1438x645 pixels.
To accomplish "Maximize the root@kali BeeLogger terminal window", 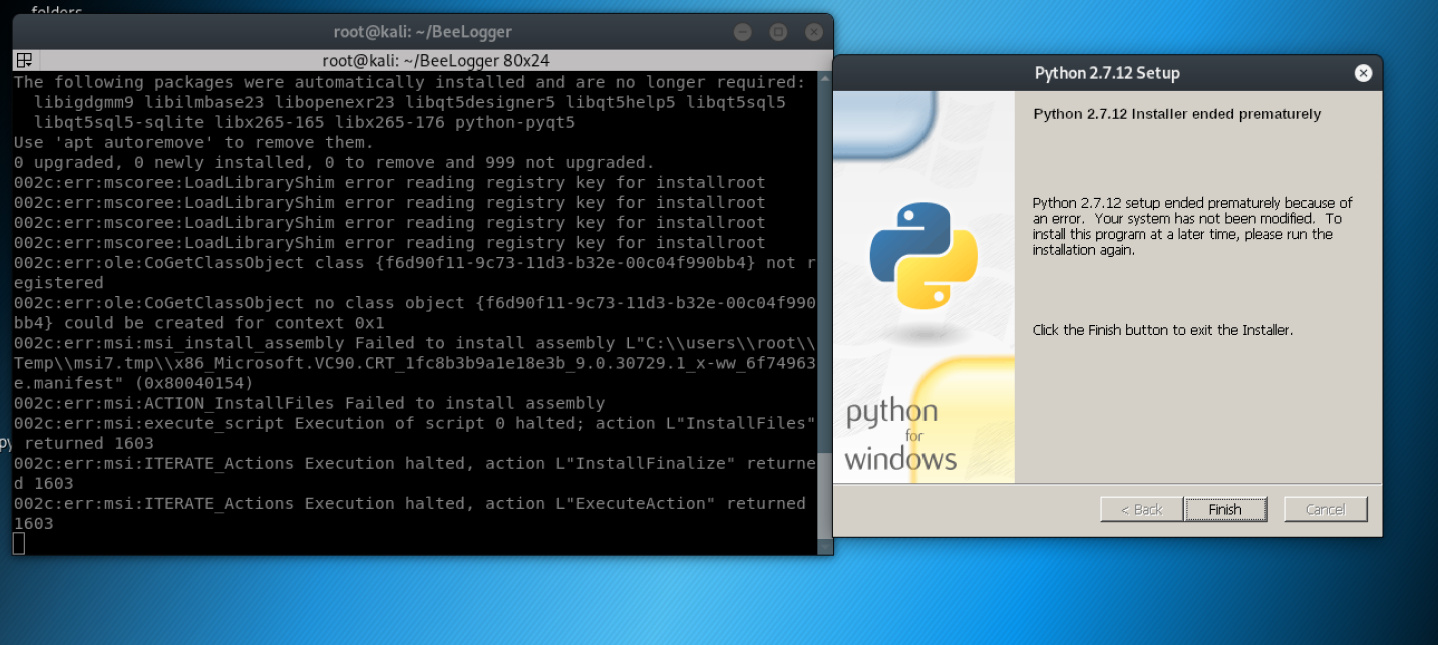I will pyautogui.click(x=779, y=32).
